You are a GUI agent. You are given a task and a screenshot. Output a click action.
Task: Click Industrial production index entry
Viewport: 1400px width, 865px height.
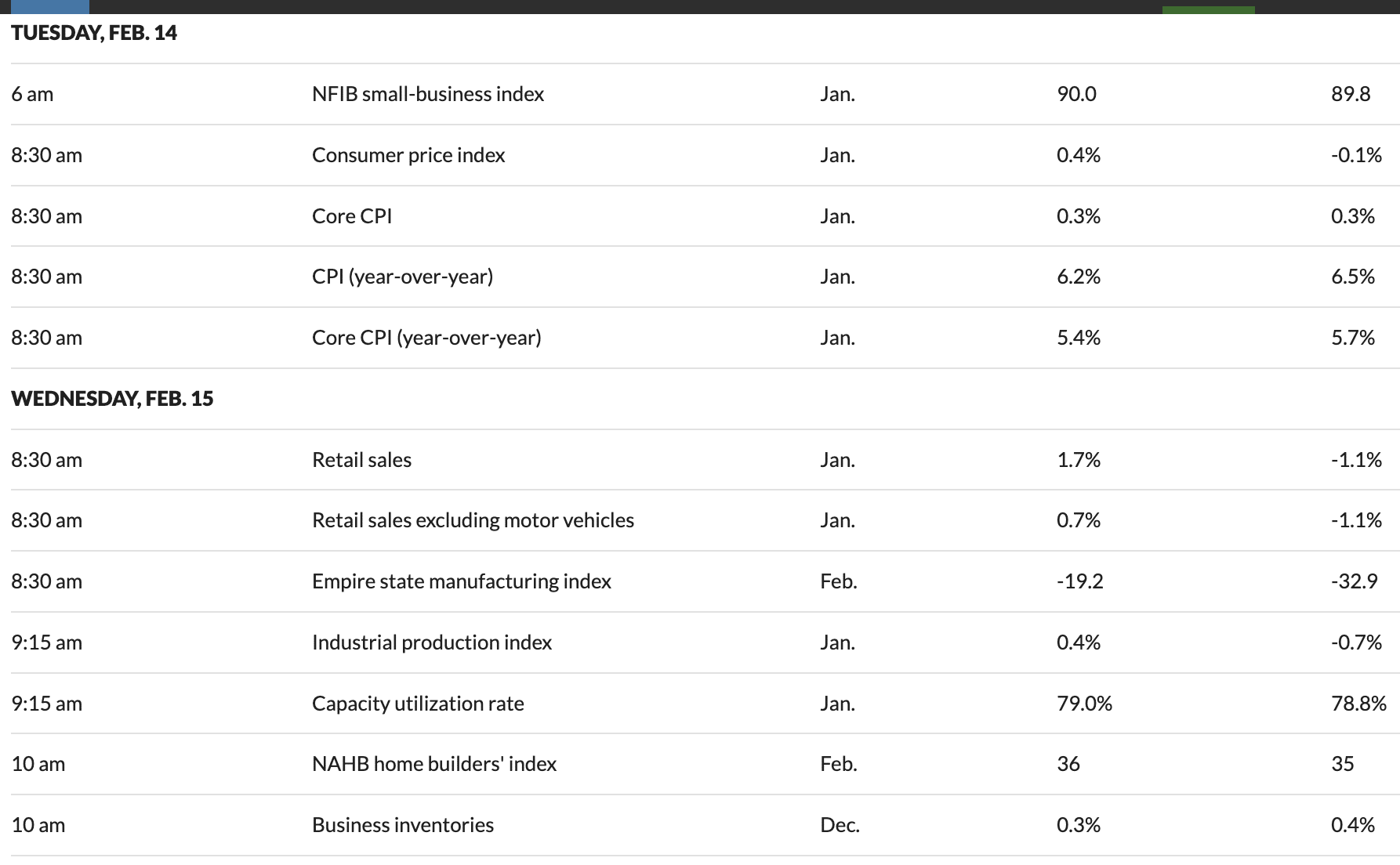[432, 642]
